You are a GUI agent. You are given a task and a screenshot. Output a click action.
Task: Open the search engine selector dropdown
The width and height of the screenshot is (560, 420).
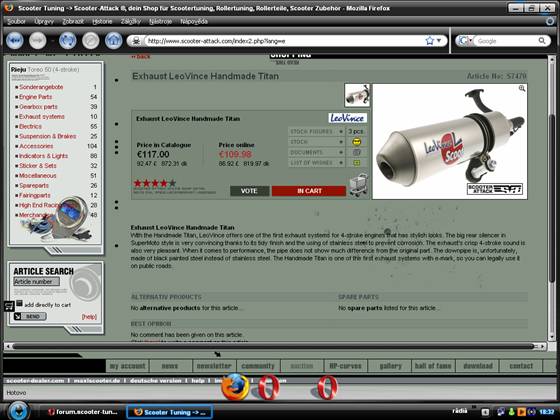(466, 41)
